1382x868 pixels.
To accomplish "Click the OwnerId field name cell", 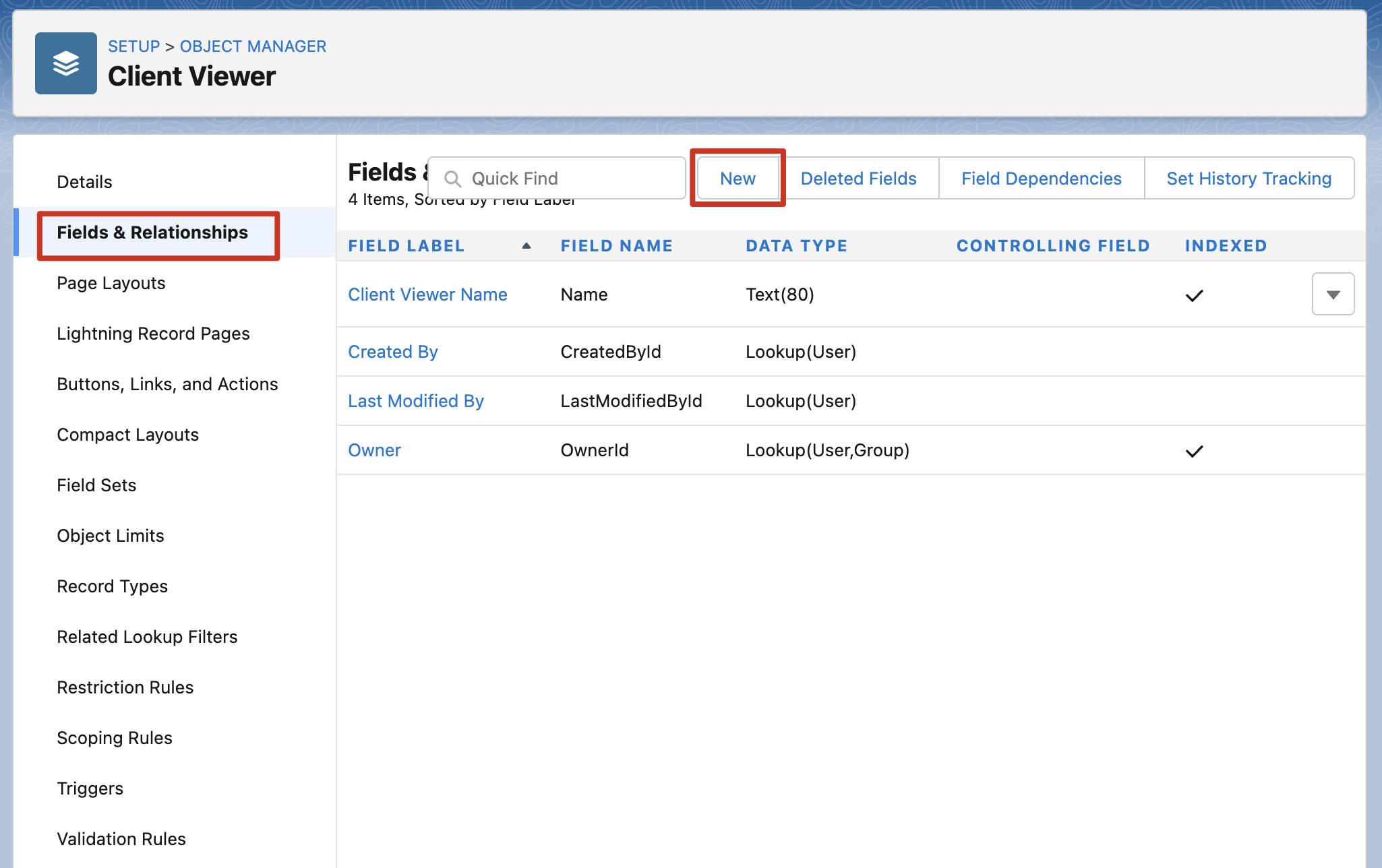I will (x=595, y=450).
